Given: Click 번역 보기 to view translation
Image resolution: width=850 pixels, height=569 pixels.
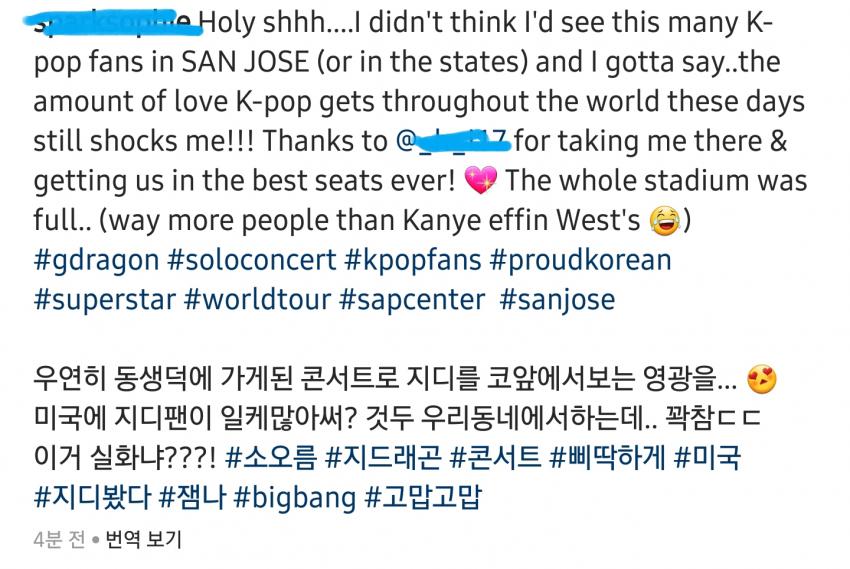Looking at the screenshot, I should tap(143, 540).
